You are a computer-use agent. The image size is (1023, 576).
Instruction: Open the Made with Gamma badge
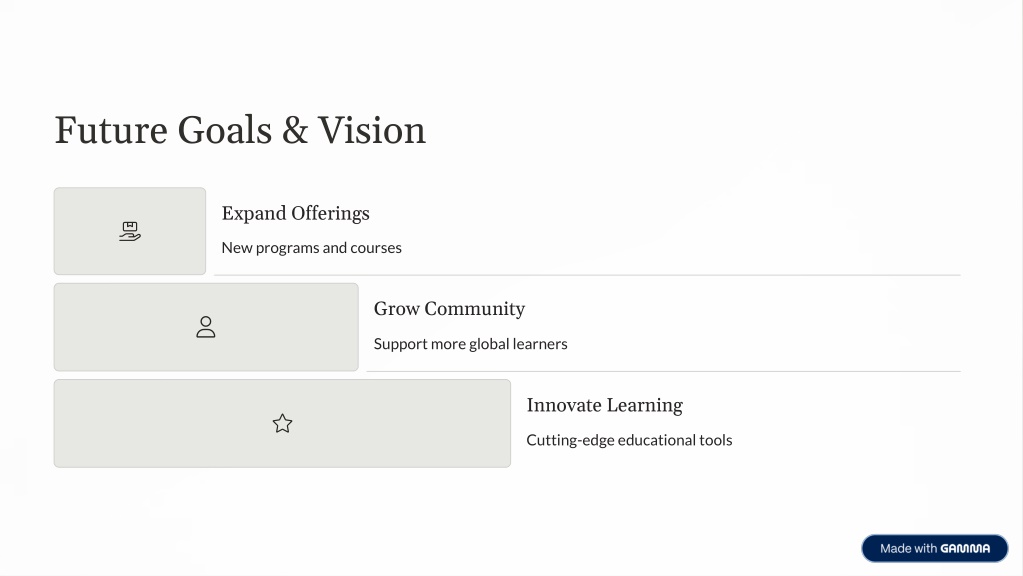point(934,549)
